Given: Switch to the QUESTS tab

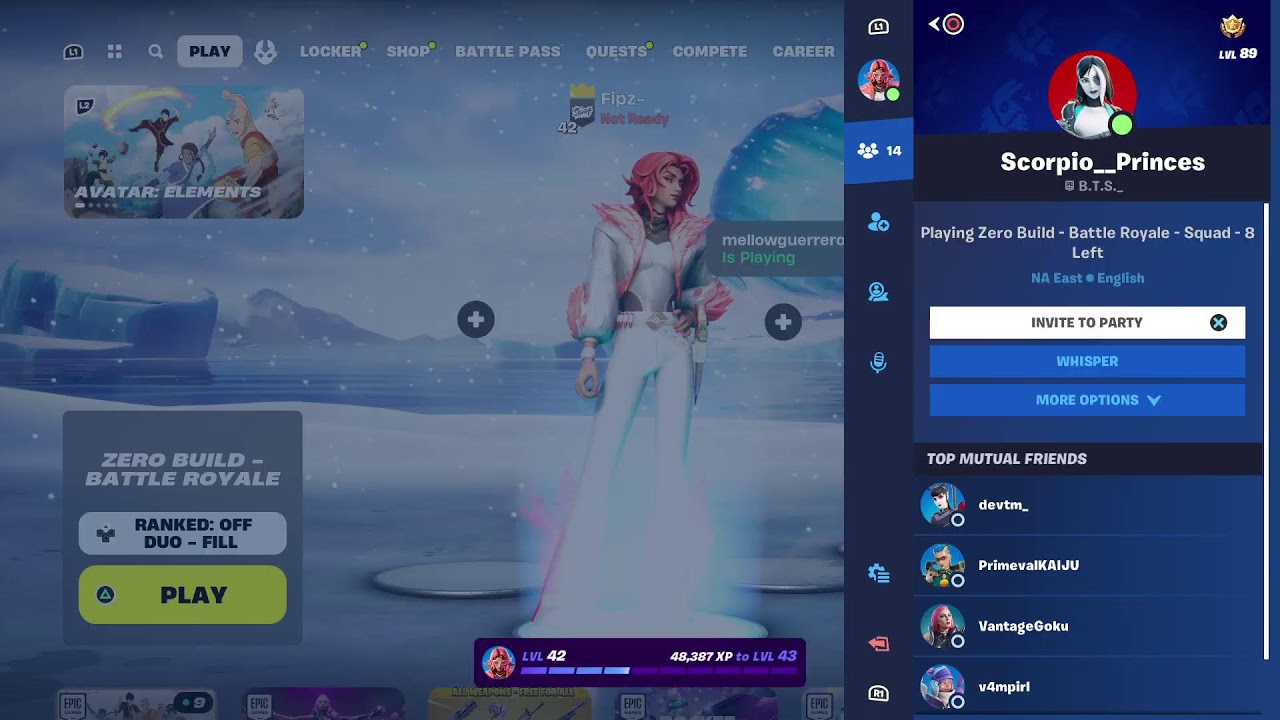Looking at the screenshot, I should (x=616, y=51).
